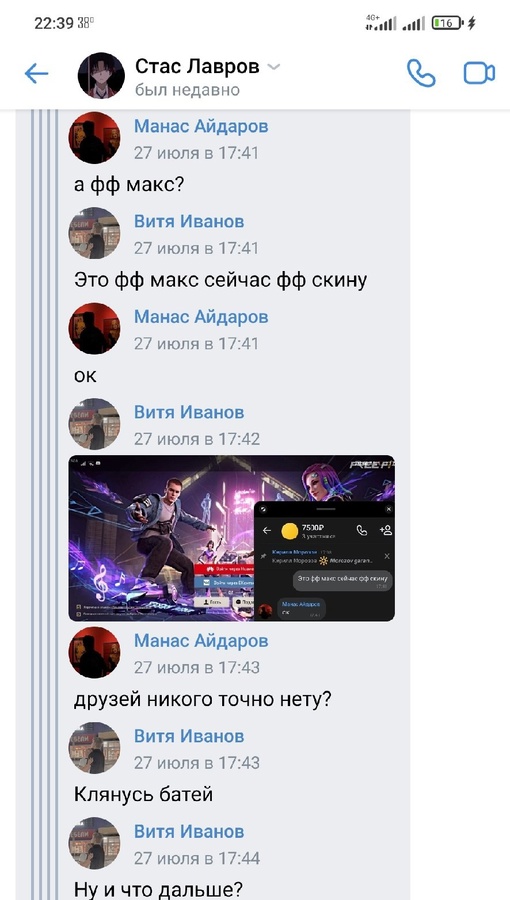The width and height of the screenshot is (510, 900).
Task: Tap the battery indicator in status bar
Action: pyautogui.click(x=447, y=23)
